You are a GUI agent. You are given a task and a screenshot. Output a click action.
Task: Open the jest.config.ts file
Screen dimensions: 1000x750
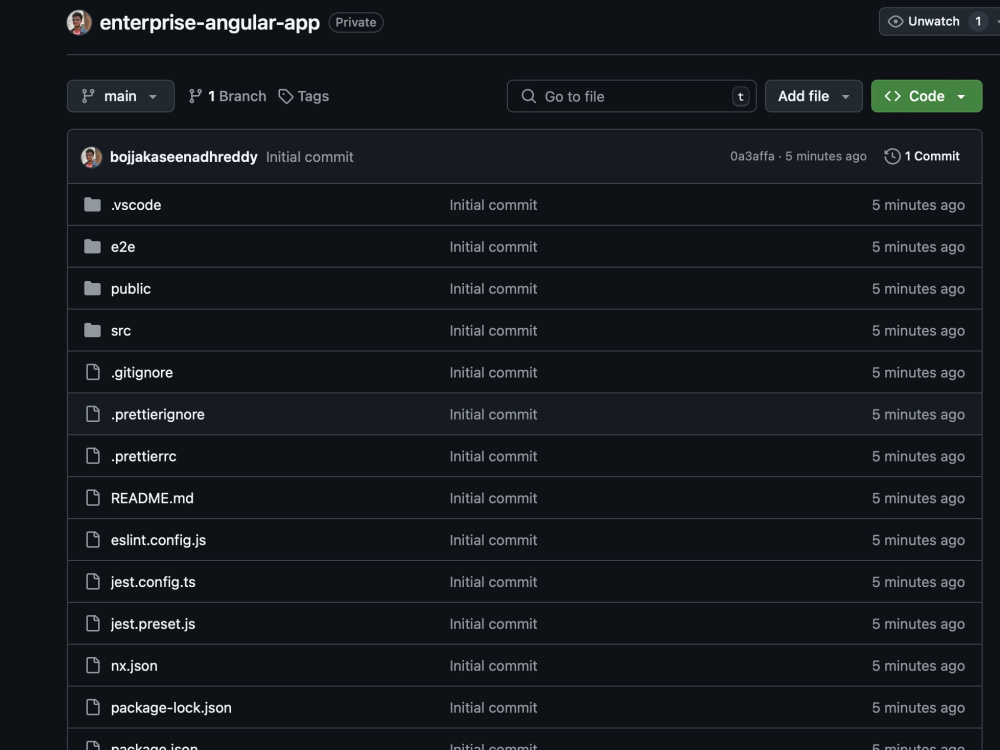tap(153, 582)
